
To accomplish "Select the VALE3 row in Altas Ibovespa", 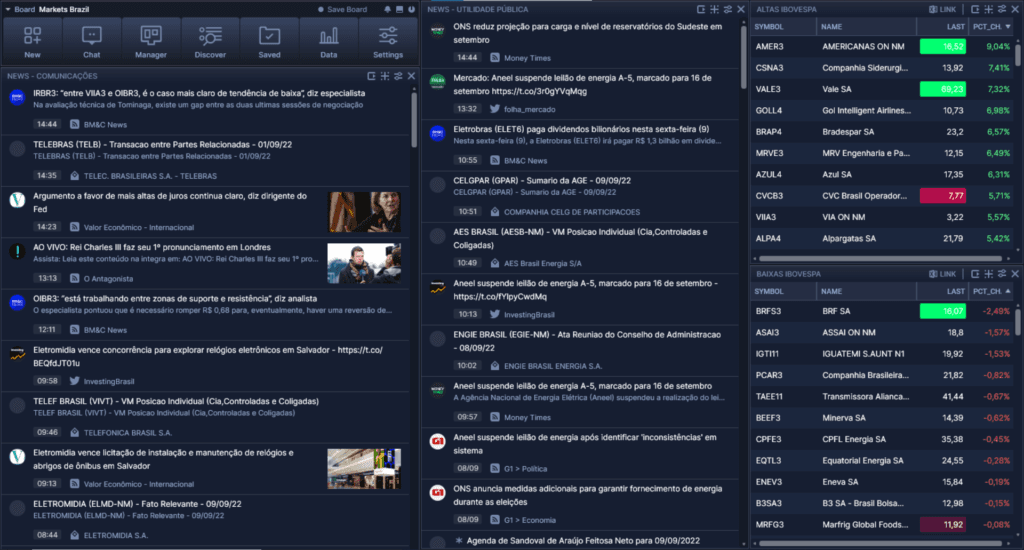I will pyautogui.click(x=882, y=89).
